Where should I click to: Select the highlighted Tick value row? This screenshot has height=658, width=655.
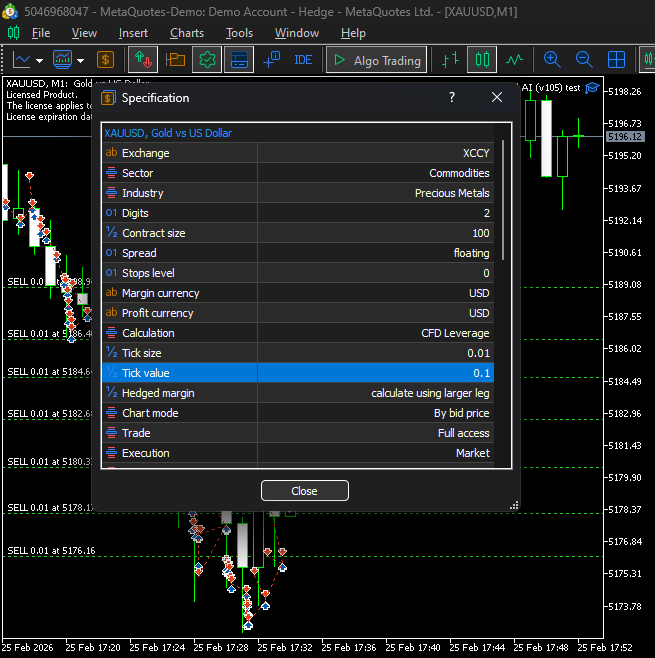[298, 373]
